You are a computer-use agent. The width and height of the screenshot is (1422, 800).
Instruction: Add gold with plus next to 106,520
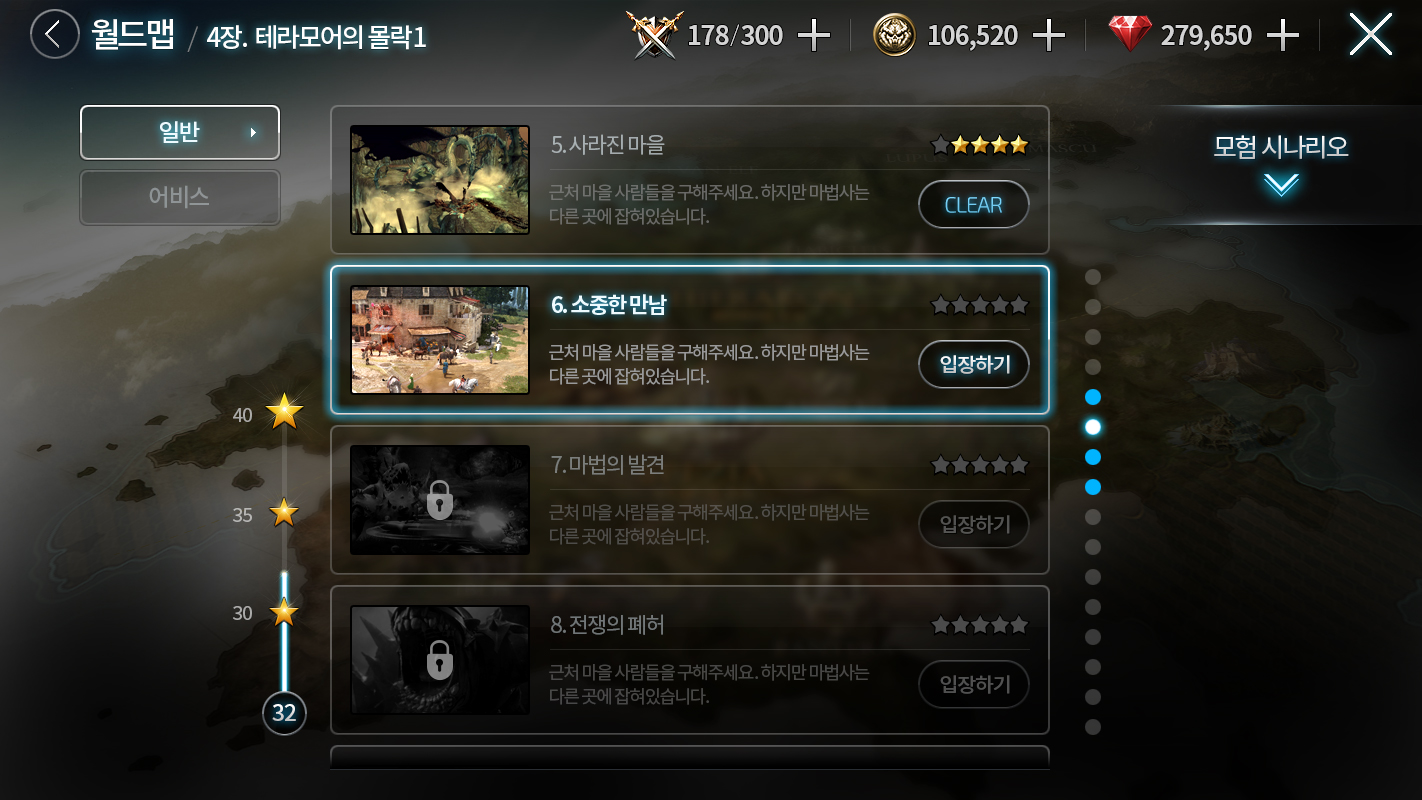pos(1048,36)
